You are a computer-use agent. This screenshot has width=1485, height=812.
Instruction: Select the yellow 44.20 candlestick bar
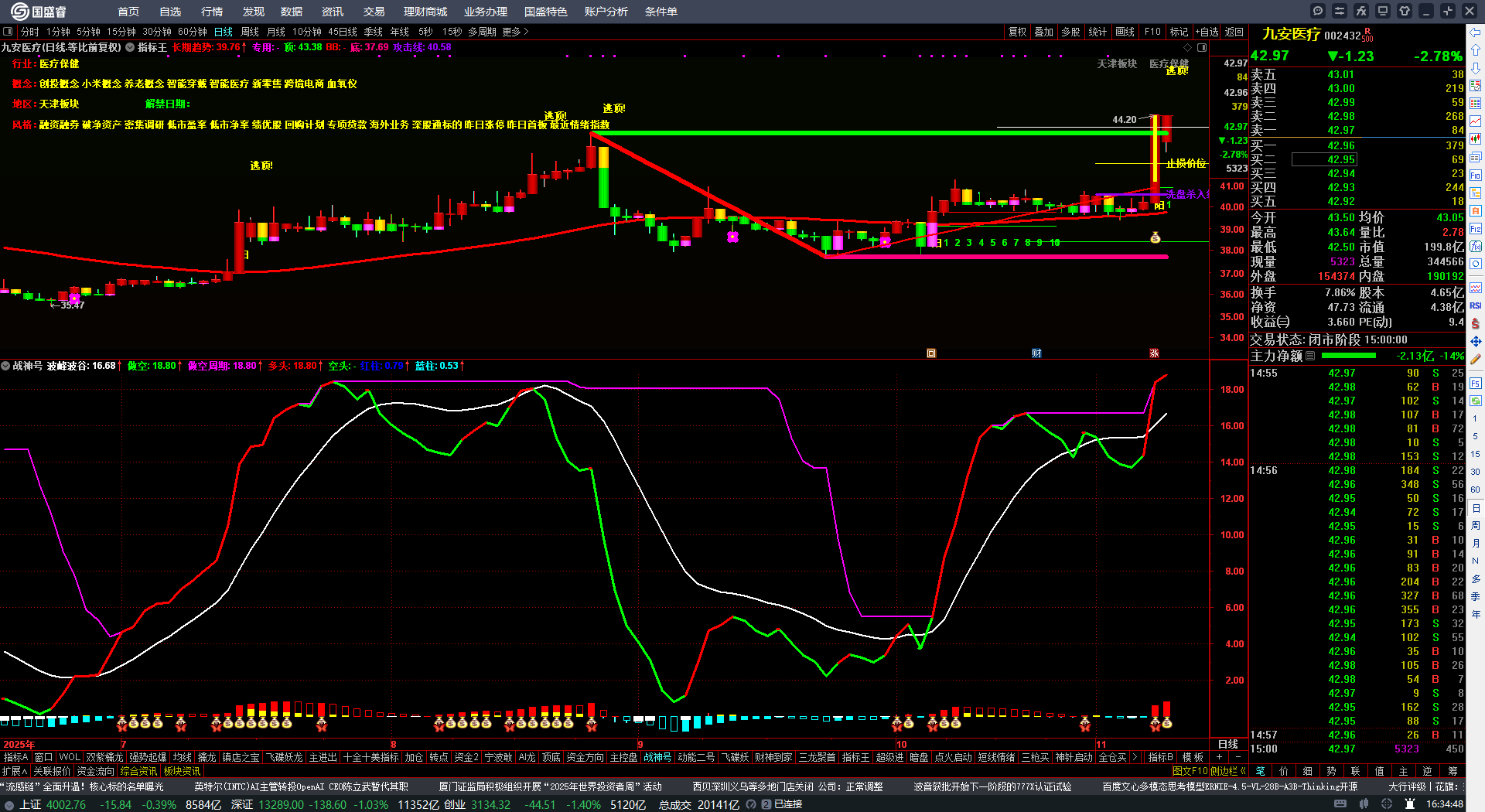click(x=1155, y=150)
